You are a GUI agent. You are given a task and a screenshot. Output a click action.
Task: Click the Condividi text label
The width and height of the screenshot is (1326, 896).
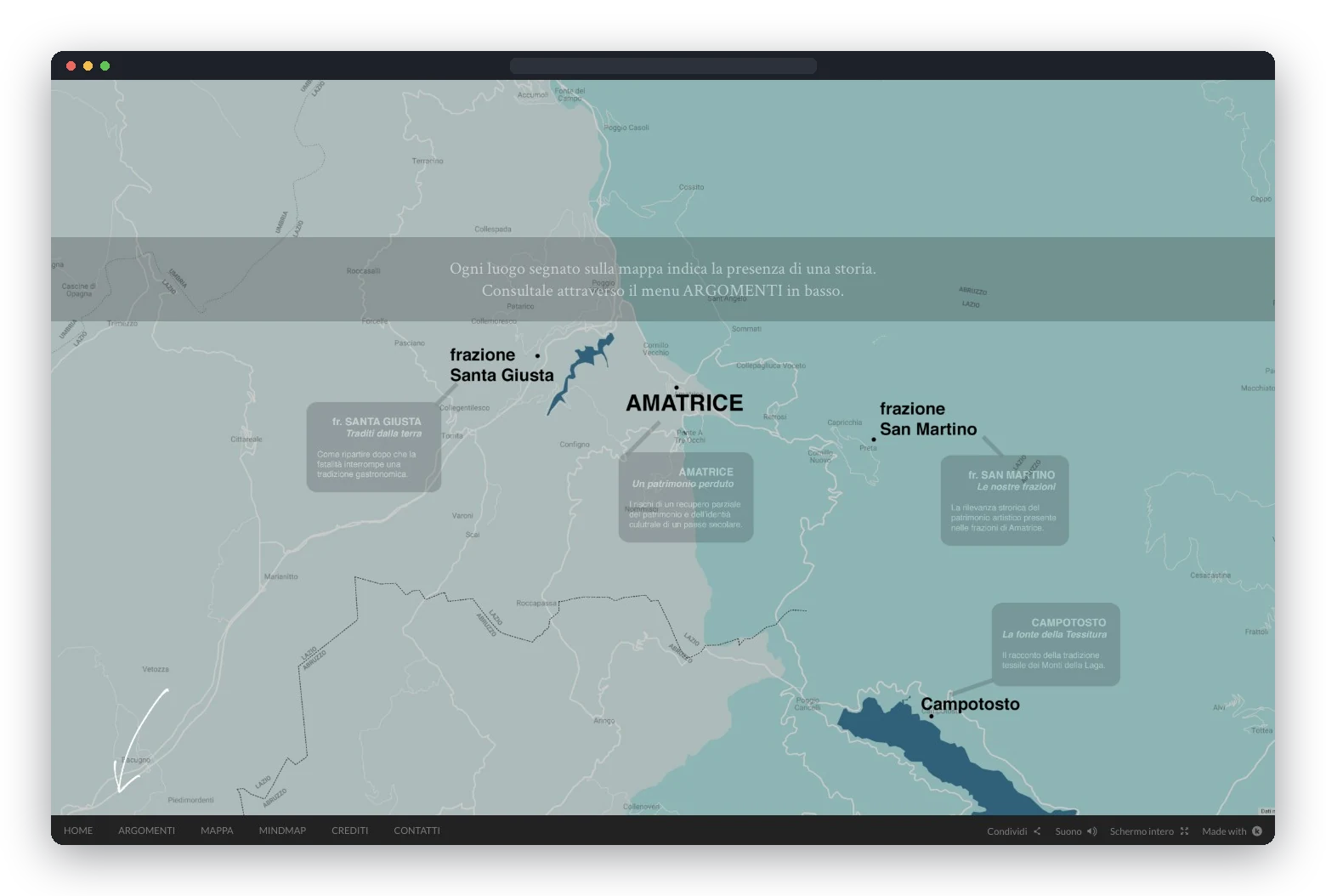1006,831
